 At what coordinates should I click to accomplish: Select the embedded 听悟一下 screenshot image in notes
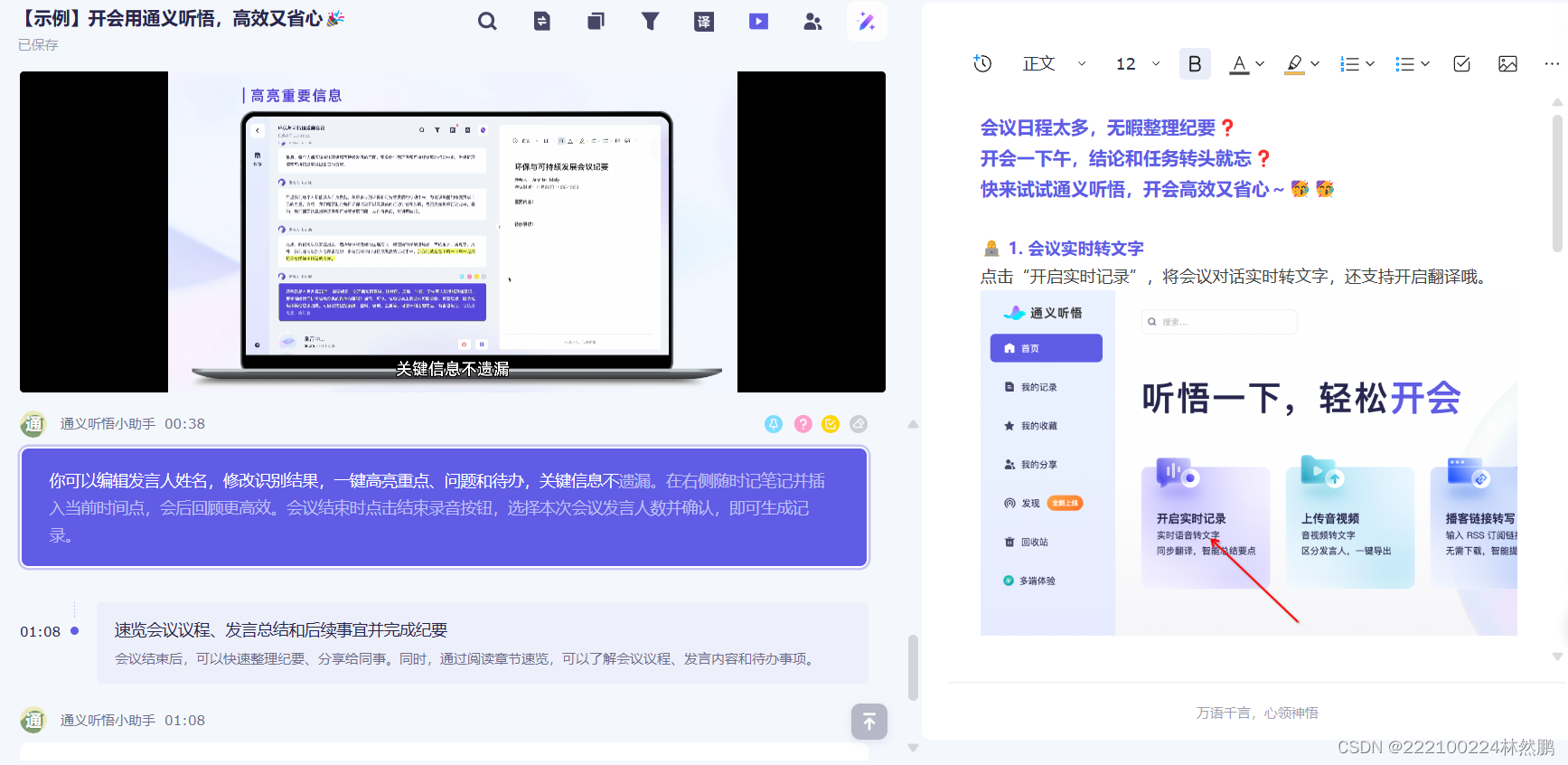point(1249,464)
